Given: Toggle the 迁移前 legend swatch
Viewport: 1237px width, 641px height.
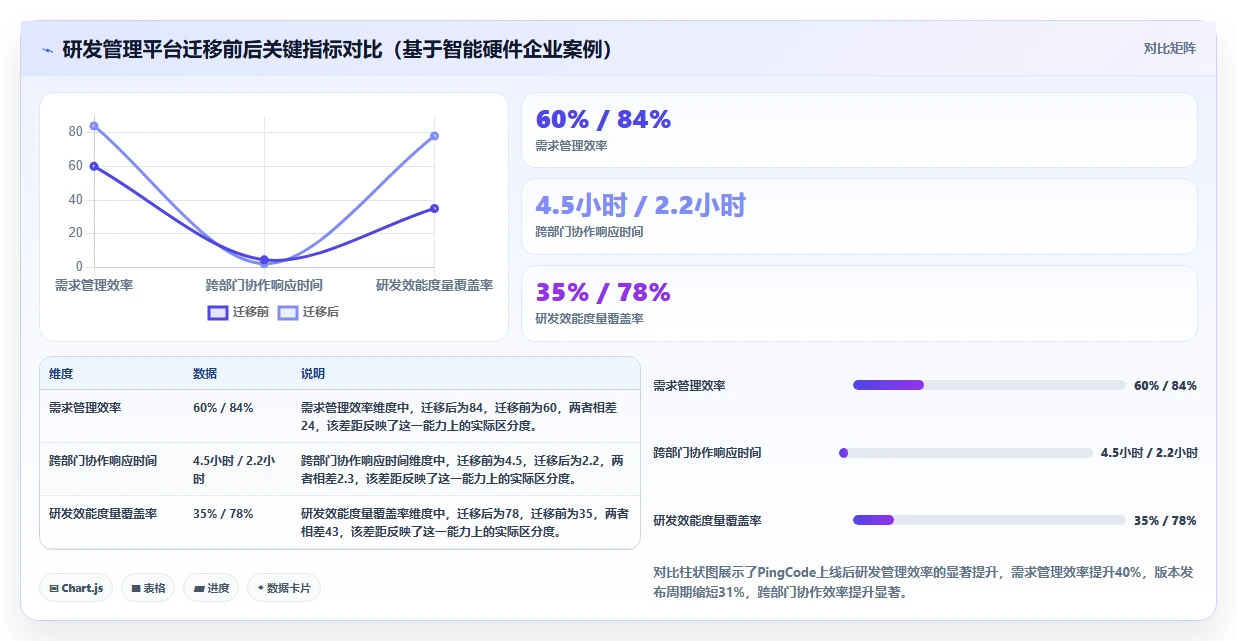Looking at the screenshot, I should click(x=218, y=312).
